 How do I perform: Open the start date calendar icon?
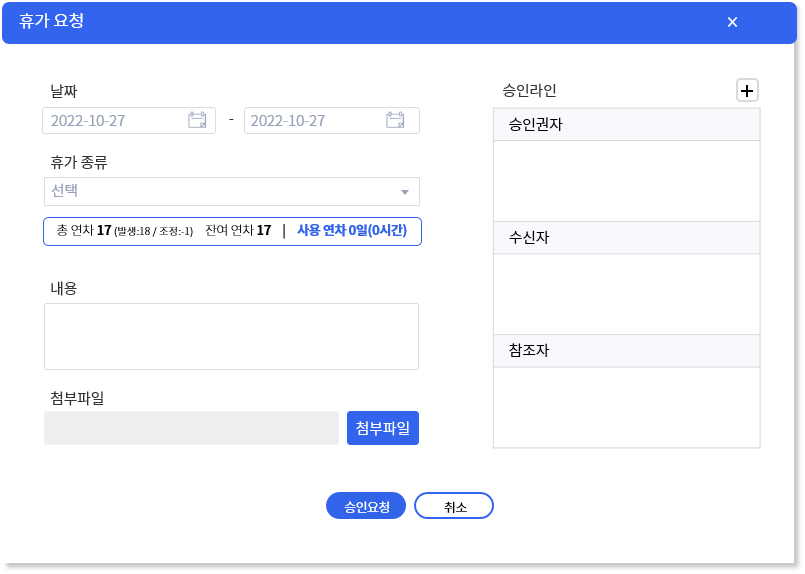pyautogui.click(x=197, y=120)
